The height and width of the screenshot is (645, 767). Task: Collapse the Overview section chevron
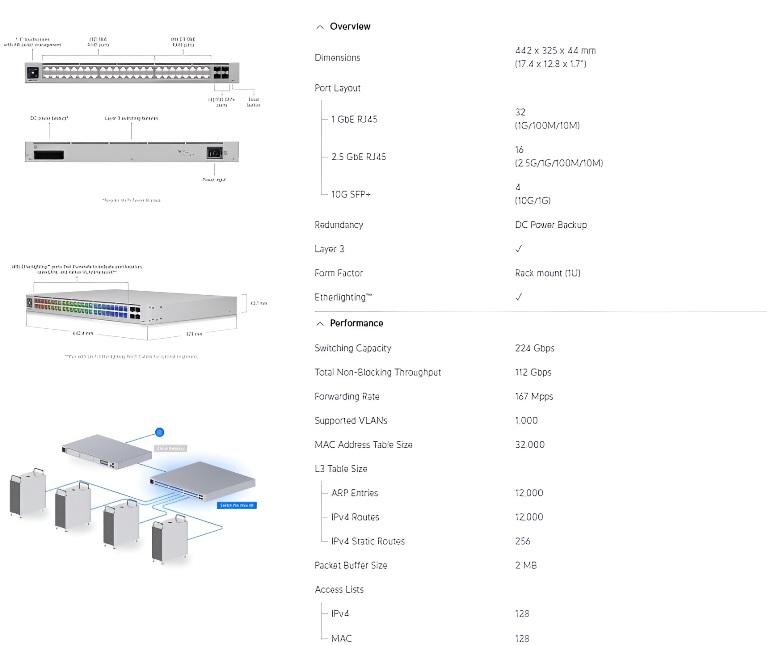click(319, 27)
